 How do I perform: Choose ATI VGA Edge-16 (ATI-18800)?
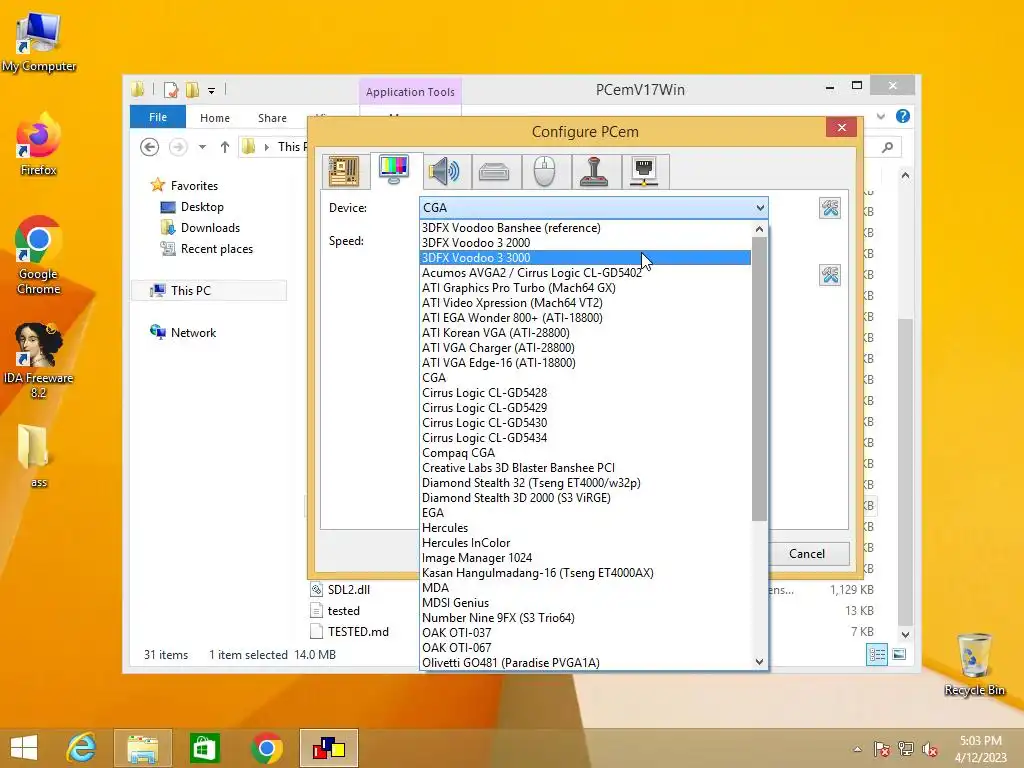pos(585,363)
